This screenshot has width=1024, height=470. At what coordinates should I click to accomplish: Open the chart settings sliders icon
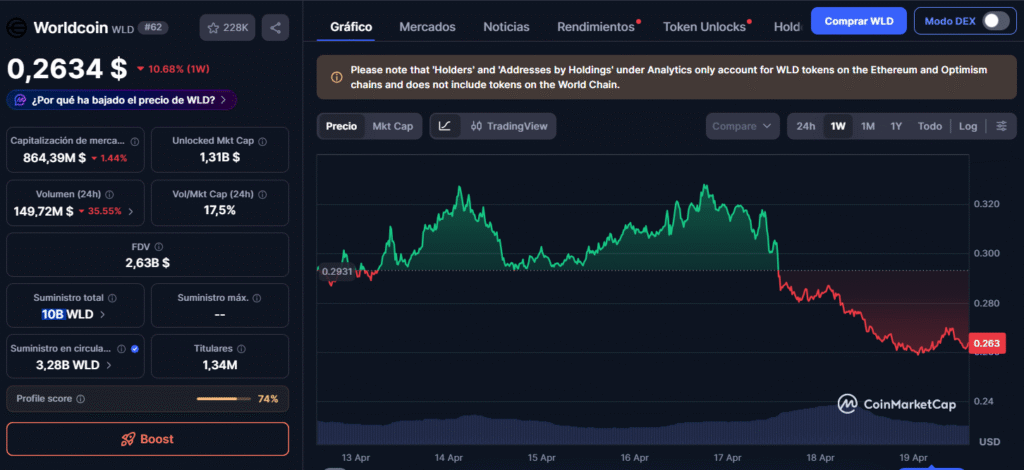1002,126
